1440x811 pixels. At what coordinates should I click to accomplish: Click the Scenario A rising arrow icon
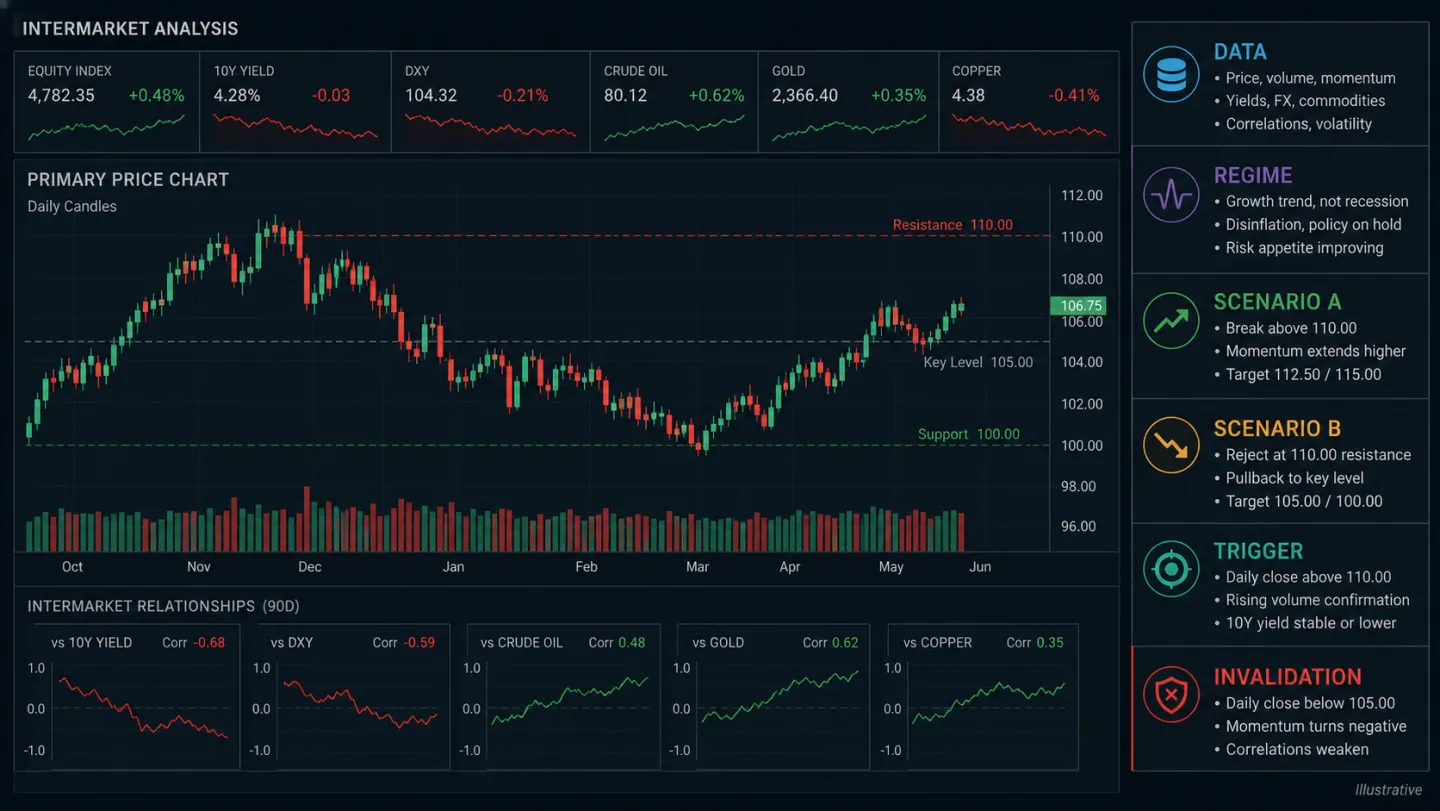click(1171, 320)
